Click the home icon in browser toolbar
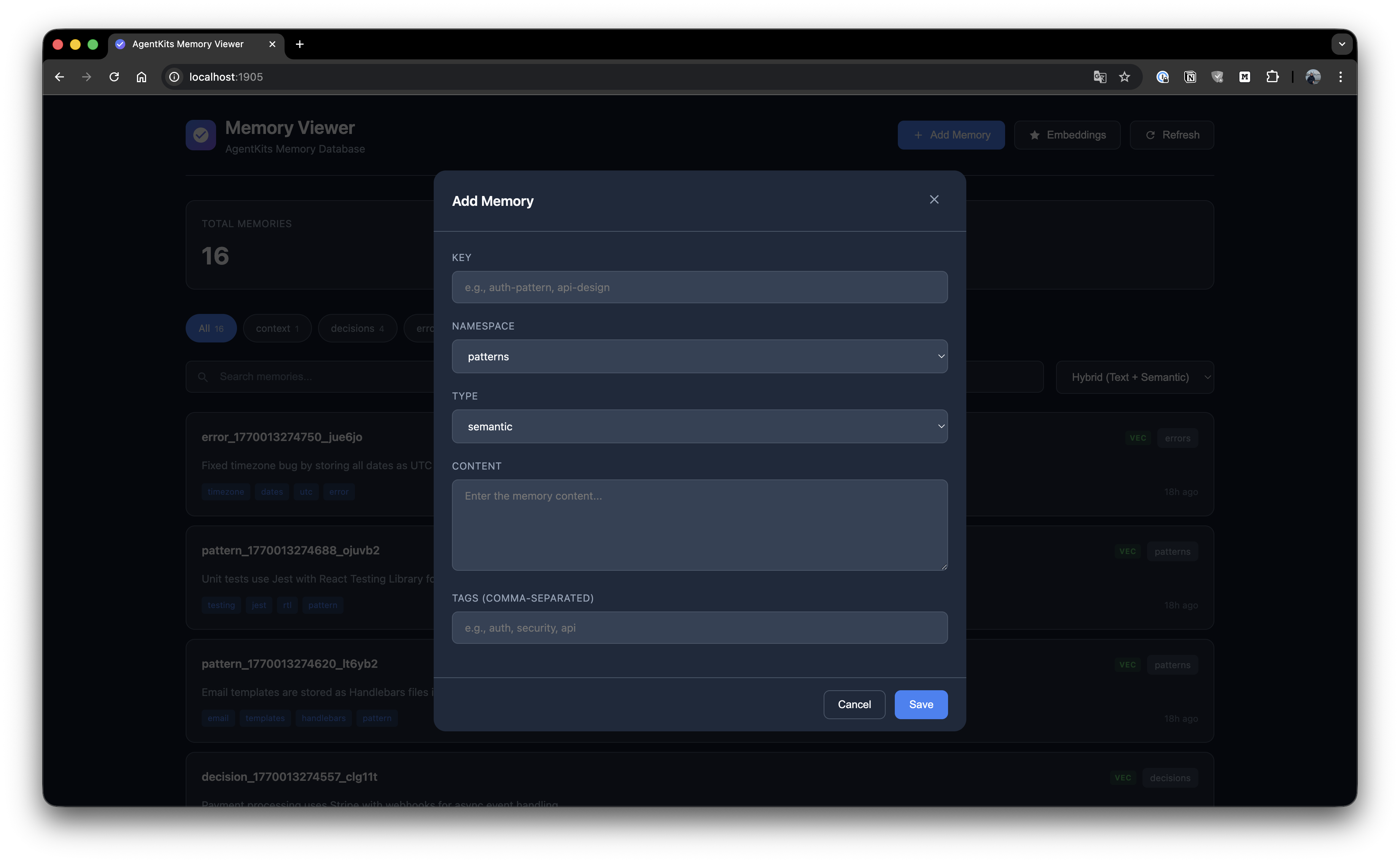 142,76
